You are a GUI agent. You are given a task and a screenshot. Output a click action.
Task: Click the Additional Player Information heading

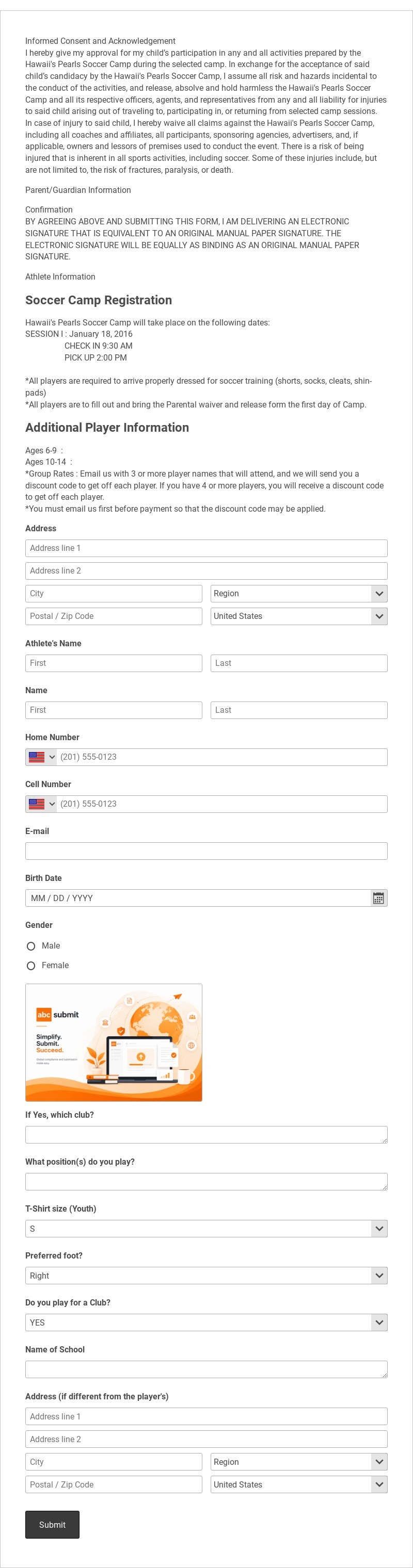tap(107, 427)
